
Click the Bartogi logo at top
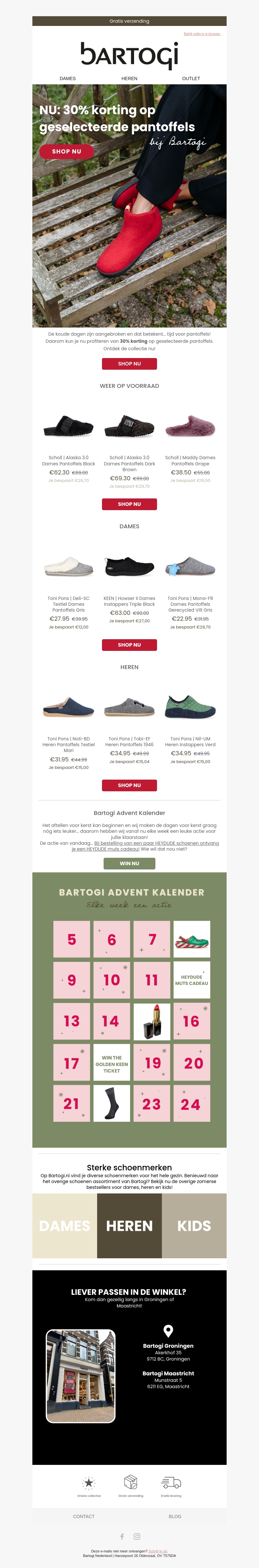(x=129, y=55)
